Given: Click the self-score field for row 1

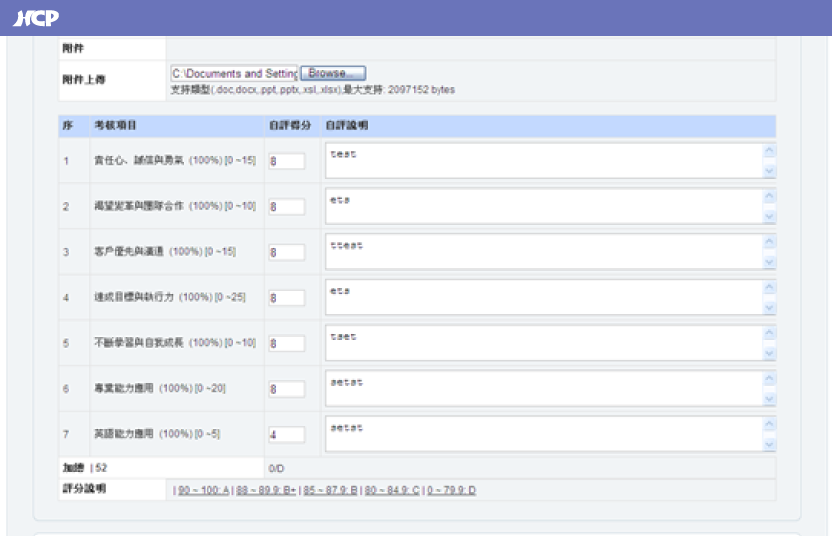Looking at the screenshot, I should point(286,161).
